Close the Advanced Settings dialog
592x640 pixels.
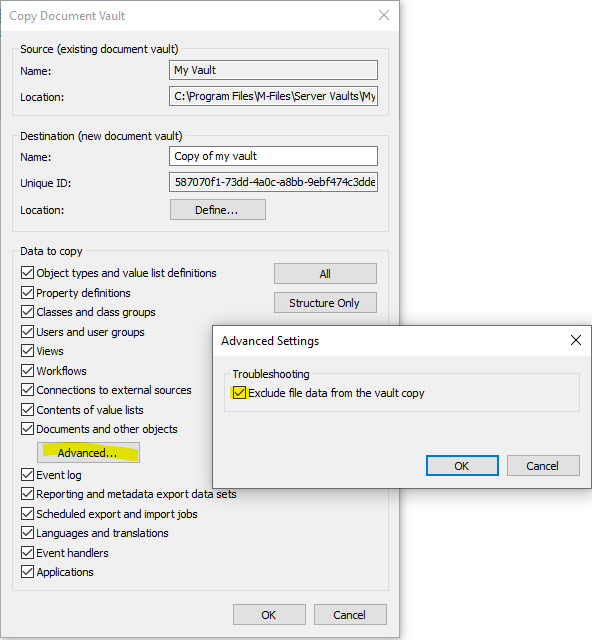(576, 340)
